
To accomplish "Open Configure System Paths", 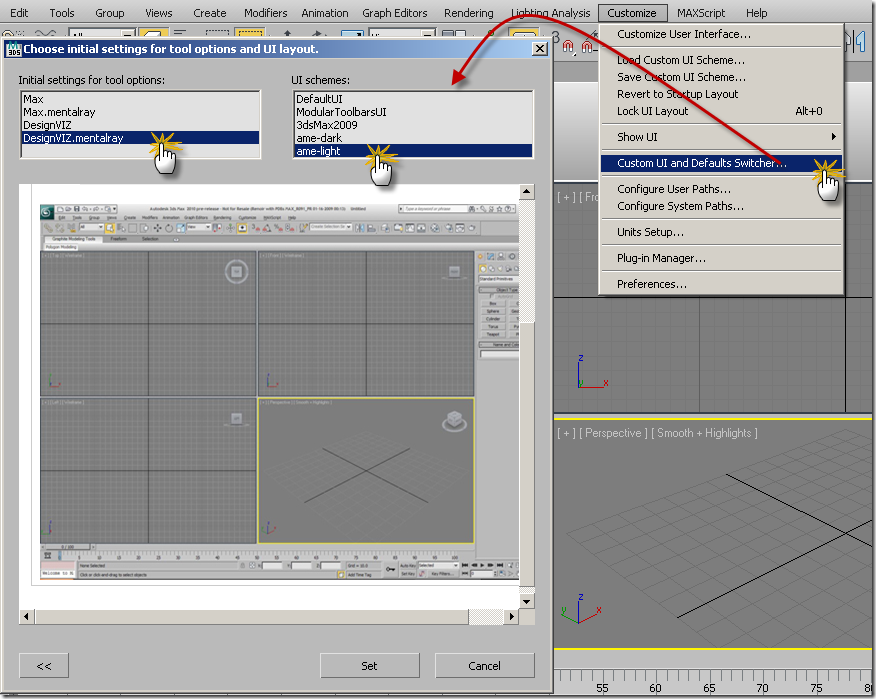I will 721,206.
